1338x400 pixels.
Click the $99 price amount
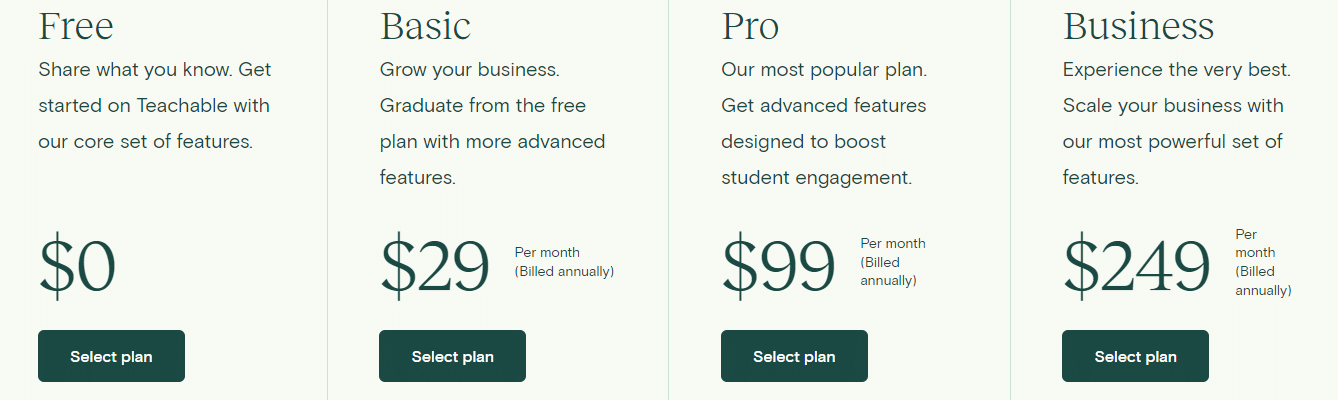[x=778, y=266]
